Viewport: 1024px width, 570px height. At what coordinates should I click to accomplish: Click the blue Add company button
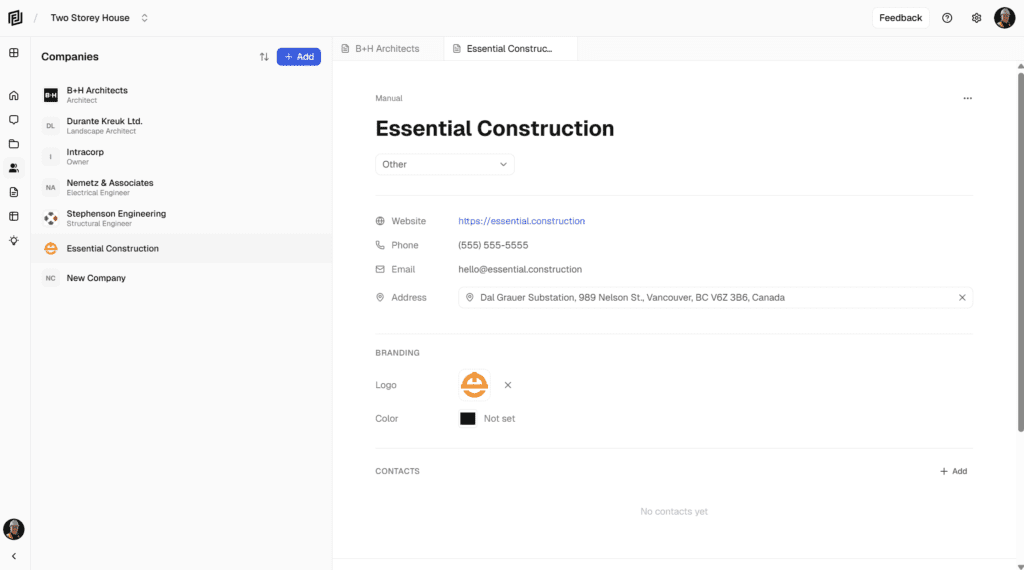coord(299,57)
